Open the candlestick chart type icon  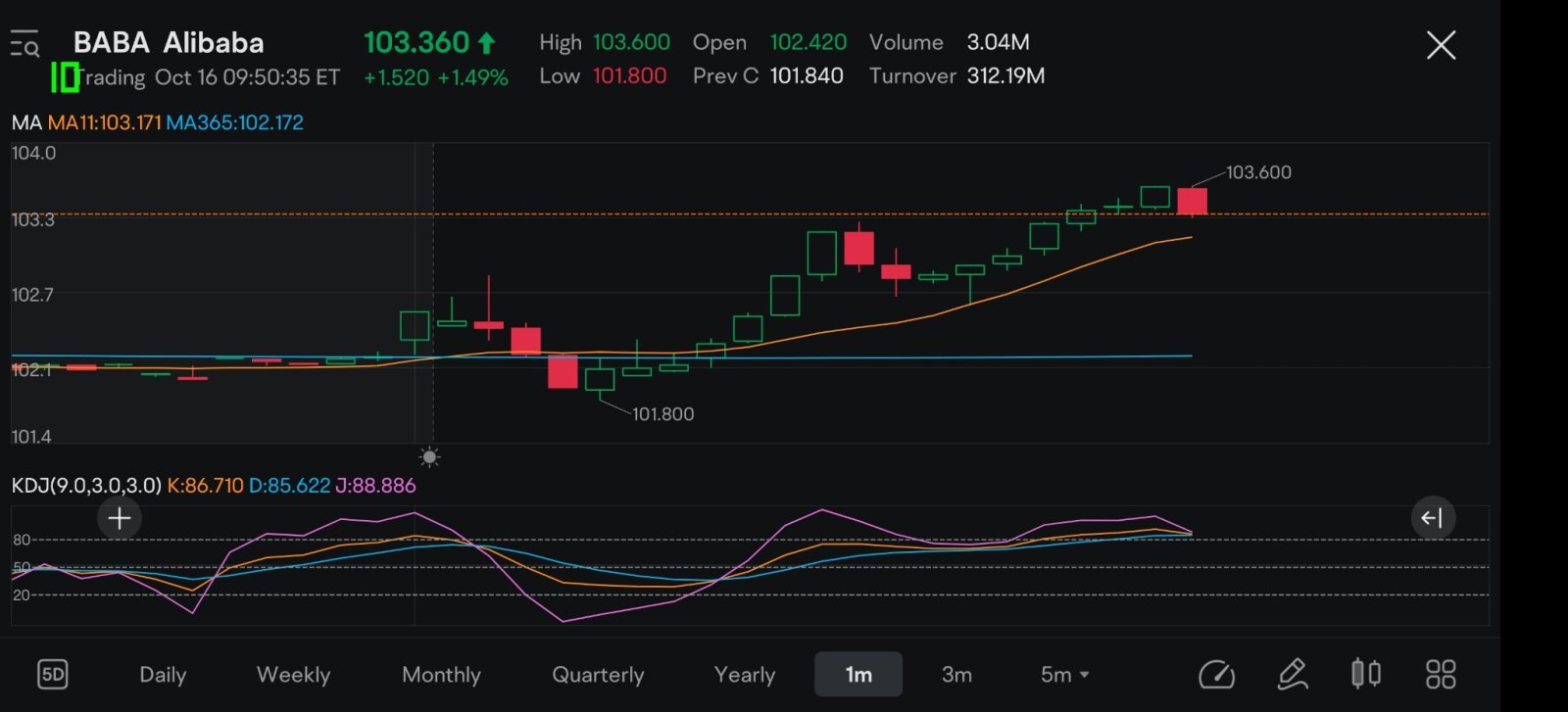coord(1366,674)
